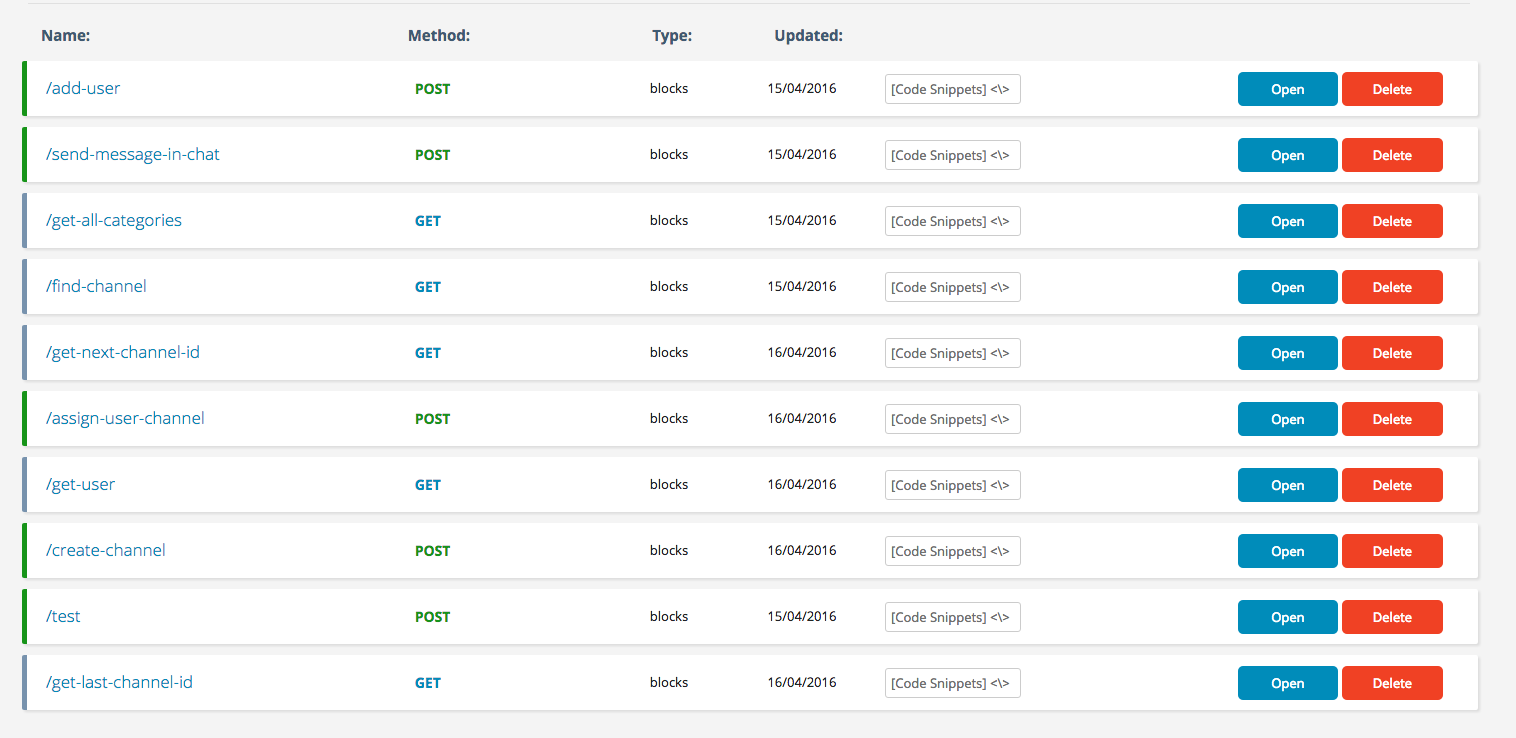Screen dimensions: 1516x738
Task: Click the Updated column header
Action: [808, 36]
